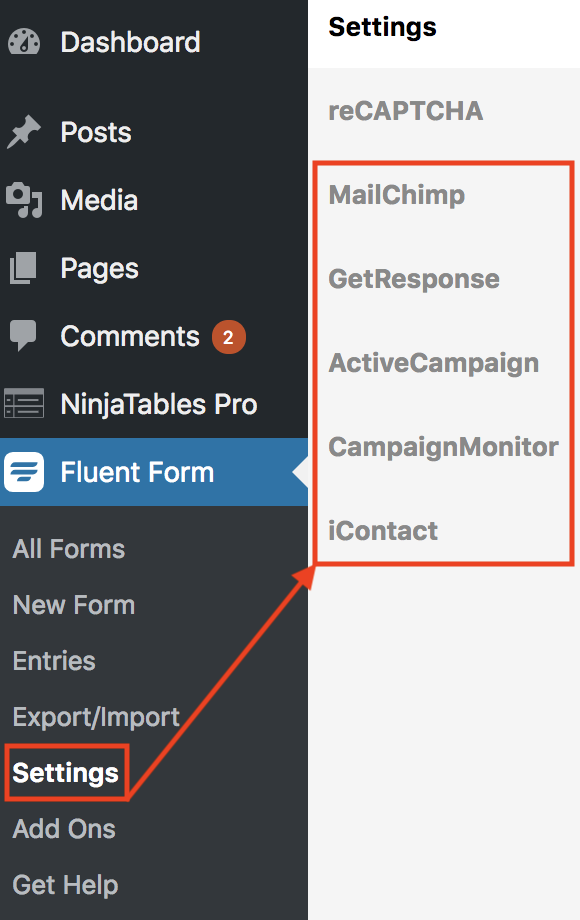Click the Comments speech bubble icon
This screenshot has height=920, width=580.
click(x=23, y=336)
